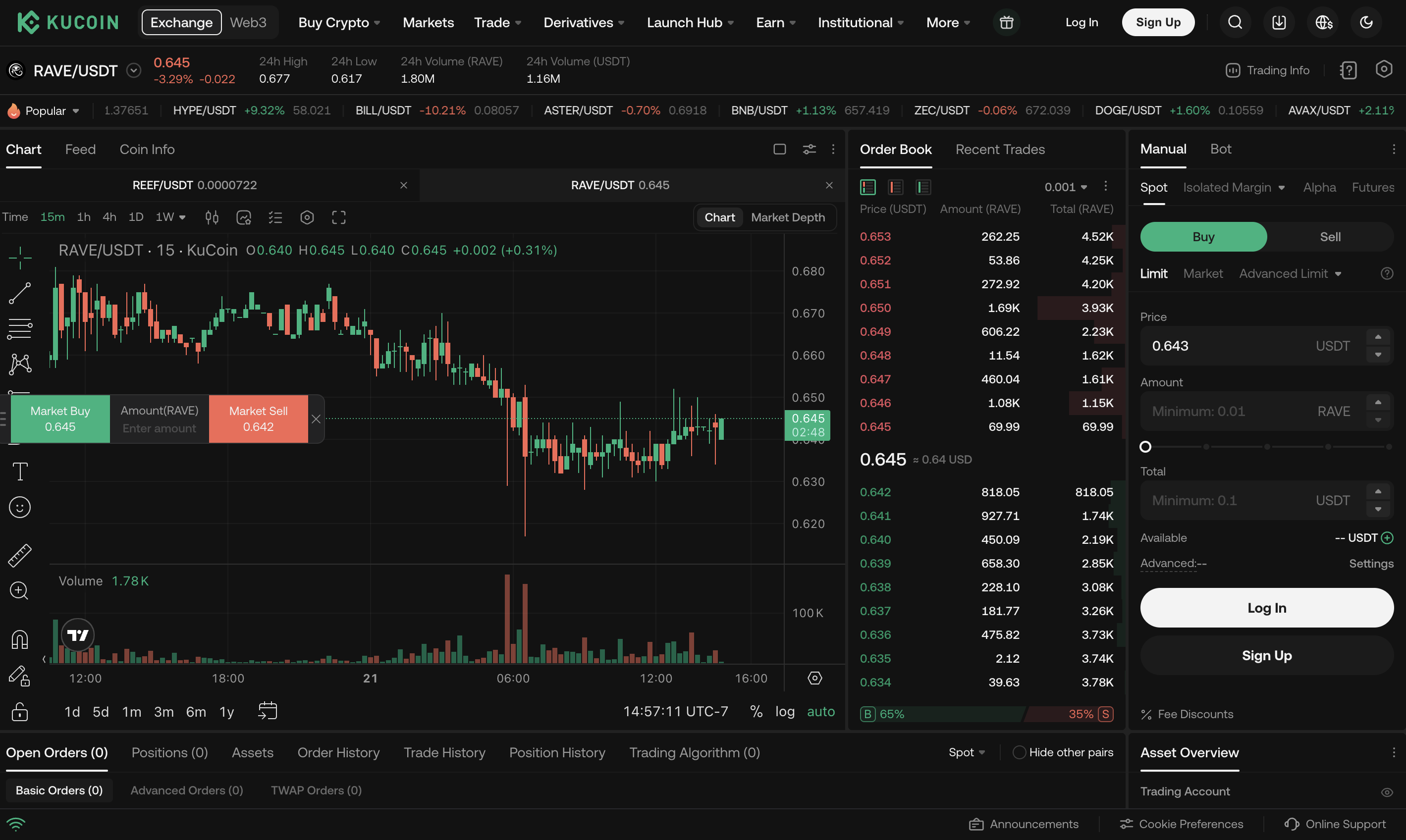Switch order side to Sell
Viewport: 1406px width, 840px height.
coord(1330,237)
